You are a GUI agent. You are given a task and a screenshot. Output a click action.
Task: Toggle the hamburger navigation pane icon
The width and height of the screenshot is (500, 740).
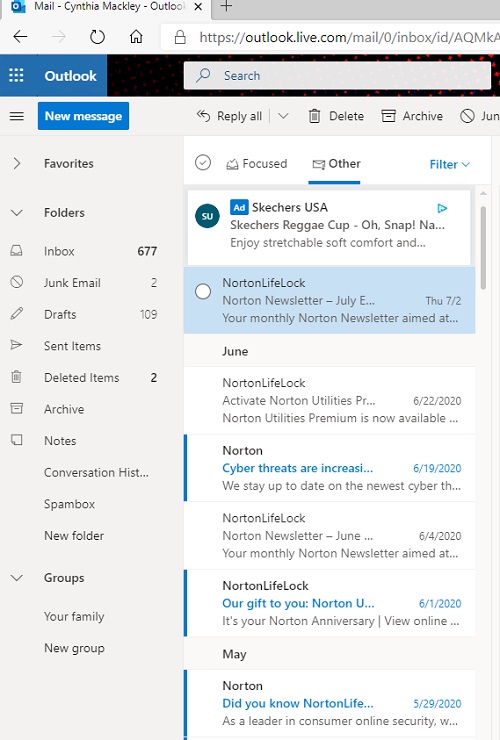pos(17,116)
